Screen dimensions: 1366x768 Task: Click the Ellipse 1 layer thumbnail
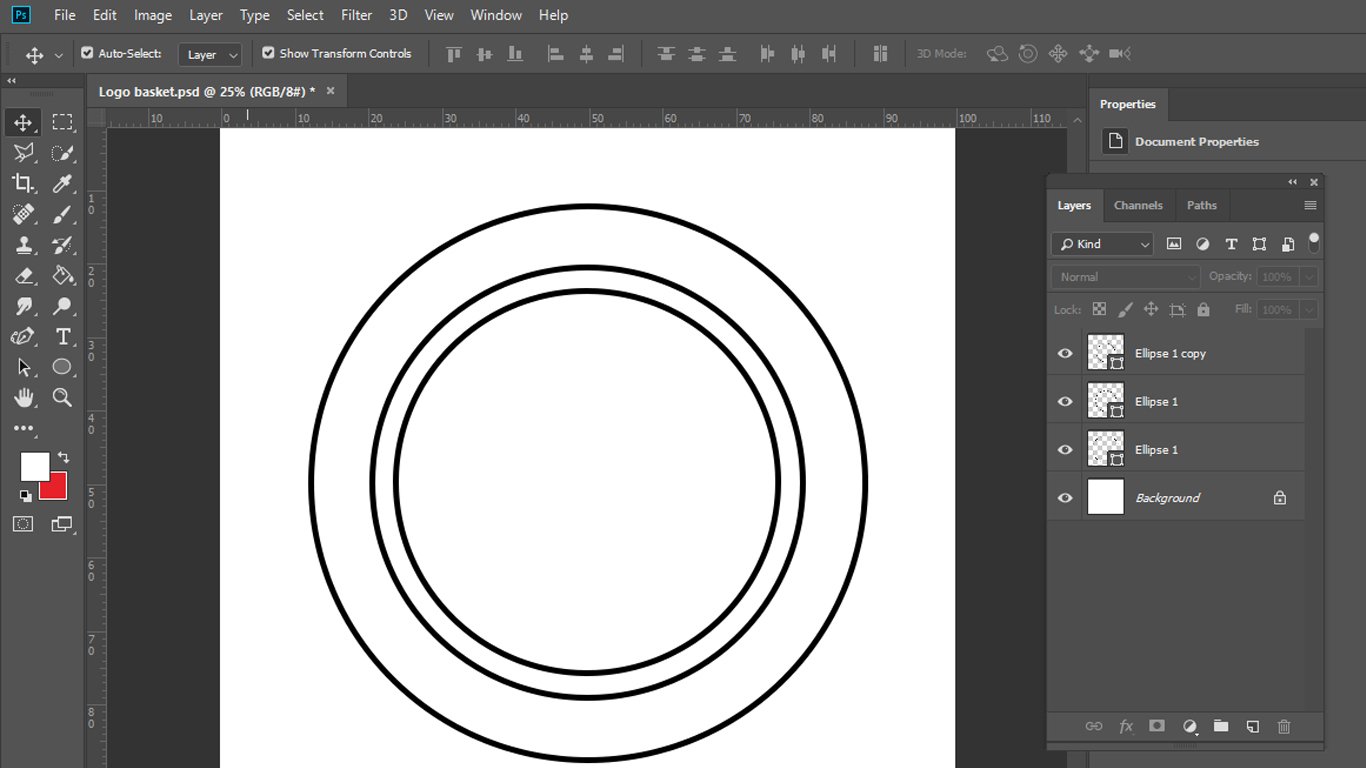click(x=1105, y=401)
